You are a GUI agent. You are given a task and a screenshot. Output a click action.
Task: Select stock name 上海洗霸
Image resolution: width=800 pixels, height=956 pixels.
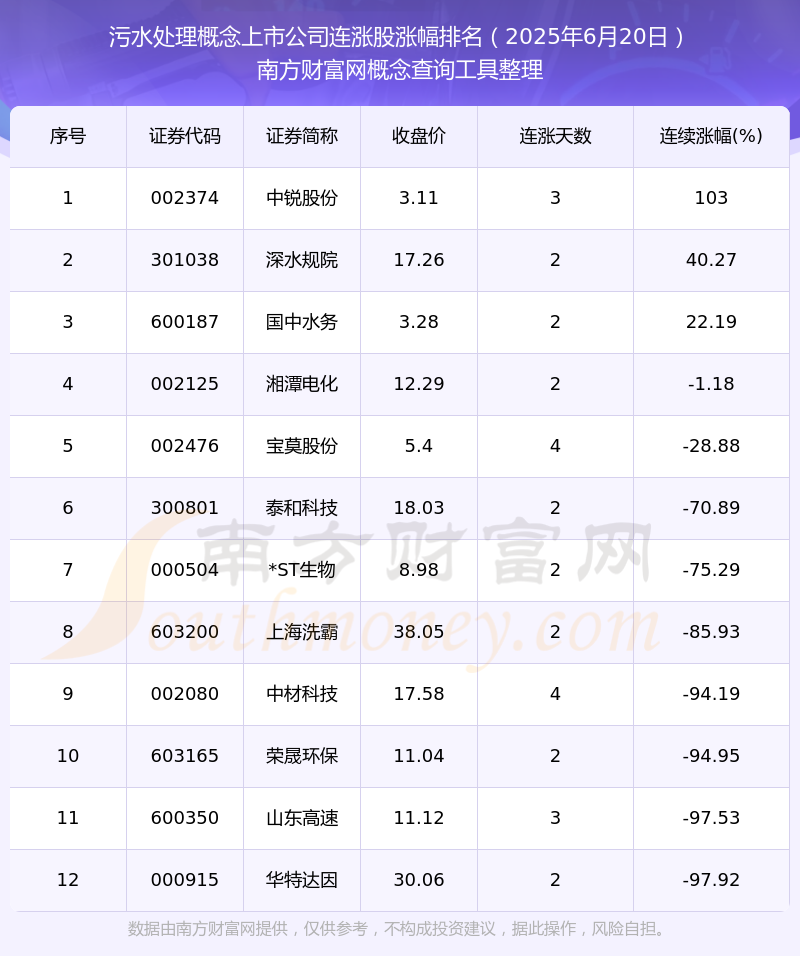pyautogui.click(x=302, y=632)
